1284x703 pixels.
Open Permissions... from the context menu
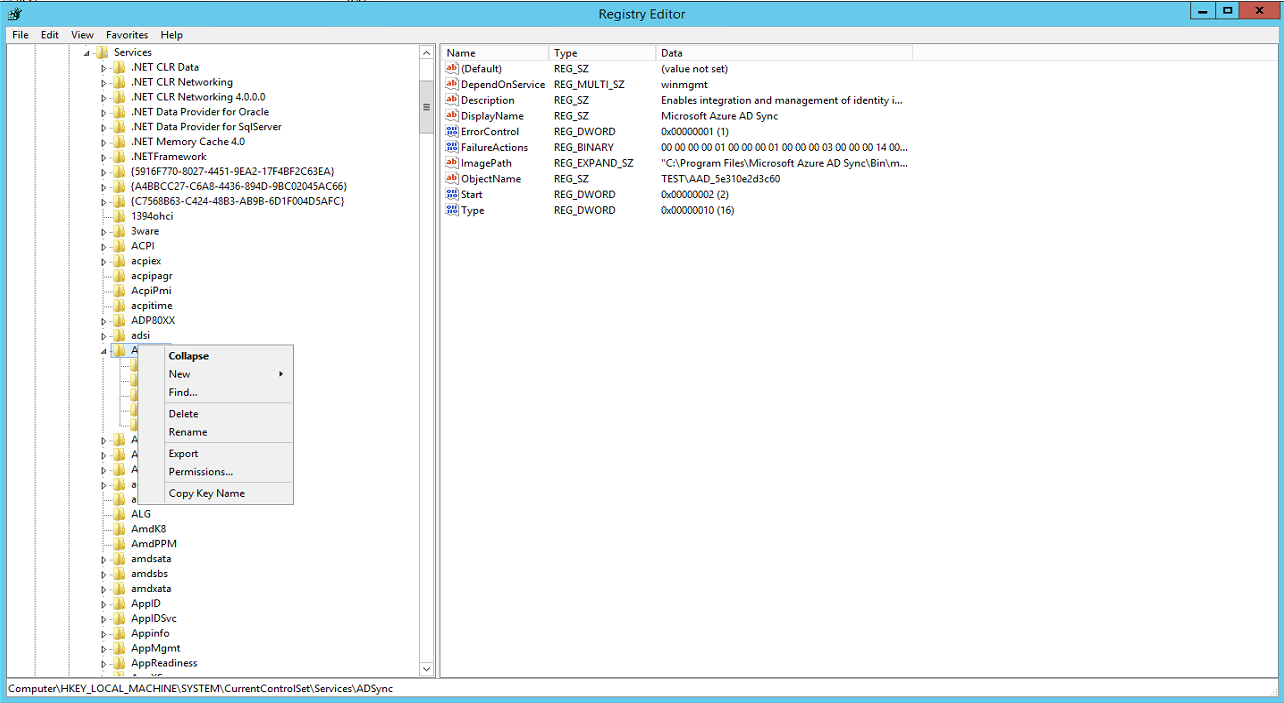[215, 472]
